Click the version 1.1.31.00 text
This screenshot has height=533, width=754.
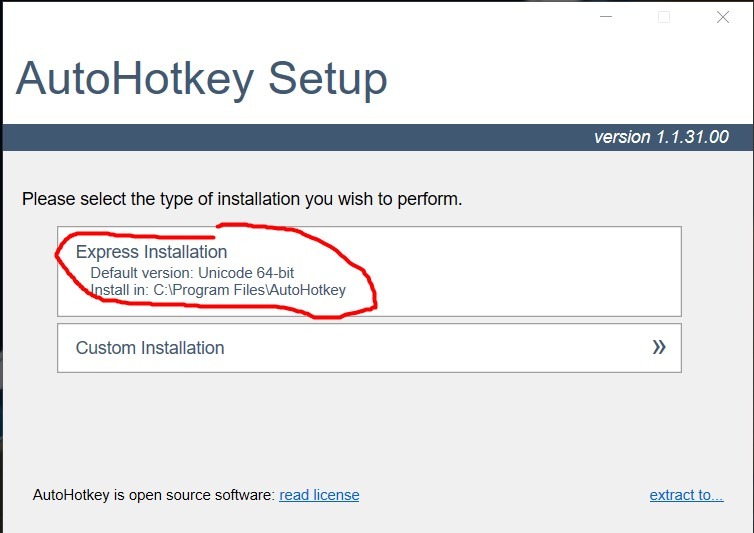(661, 137)
